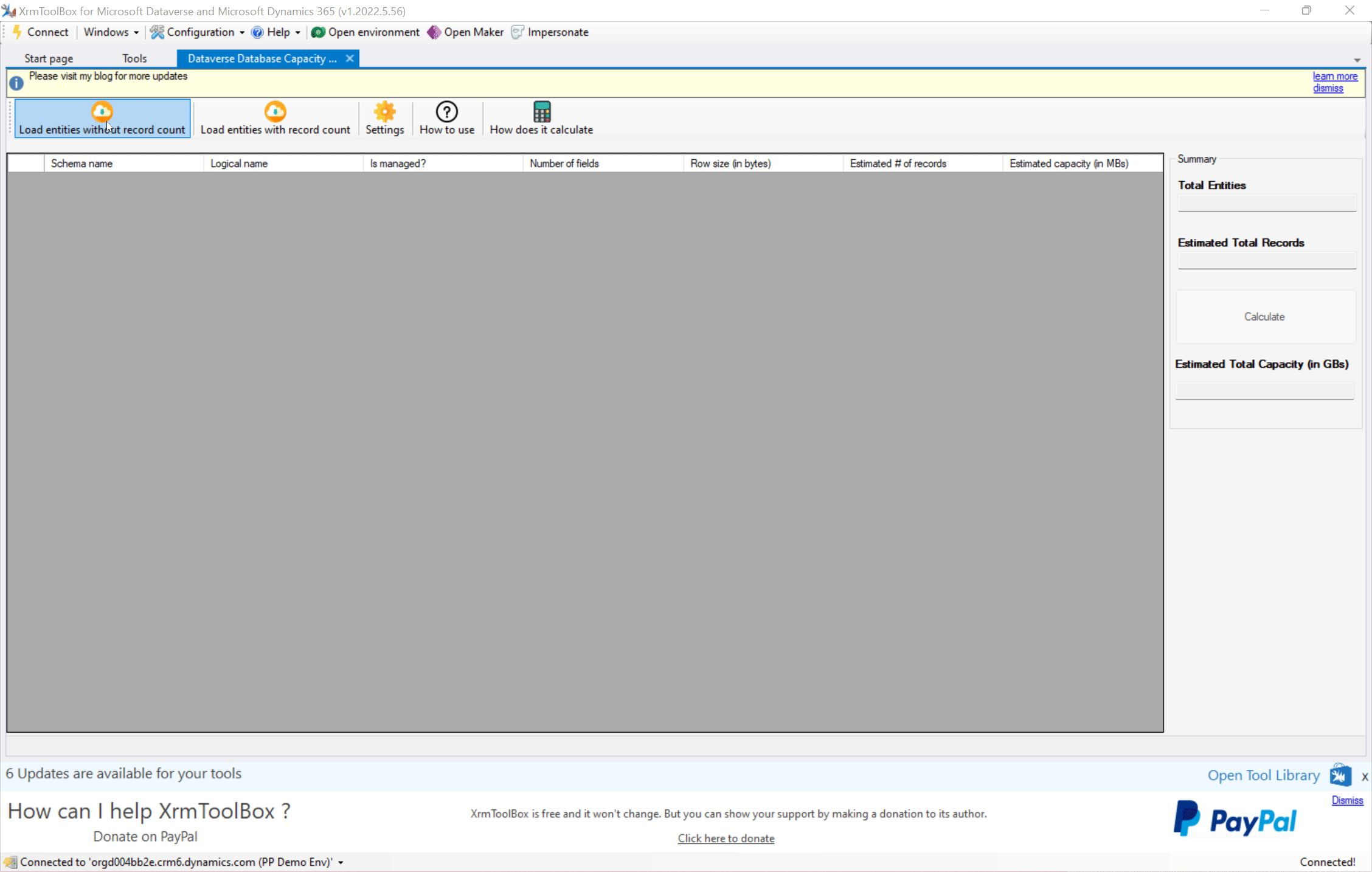The height and width of the screenshot is (872, 1372).
Task: Click Impersonate
Action: click(550, 32)
